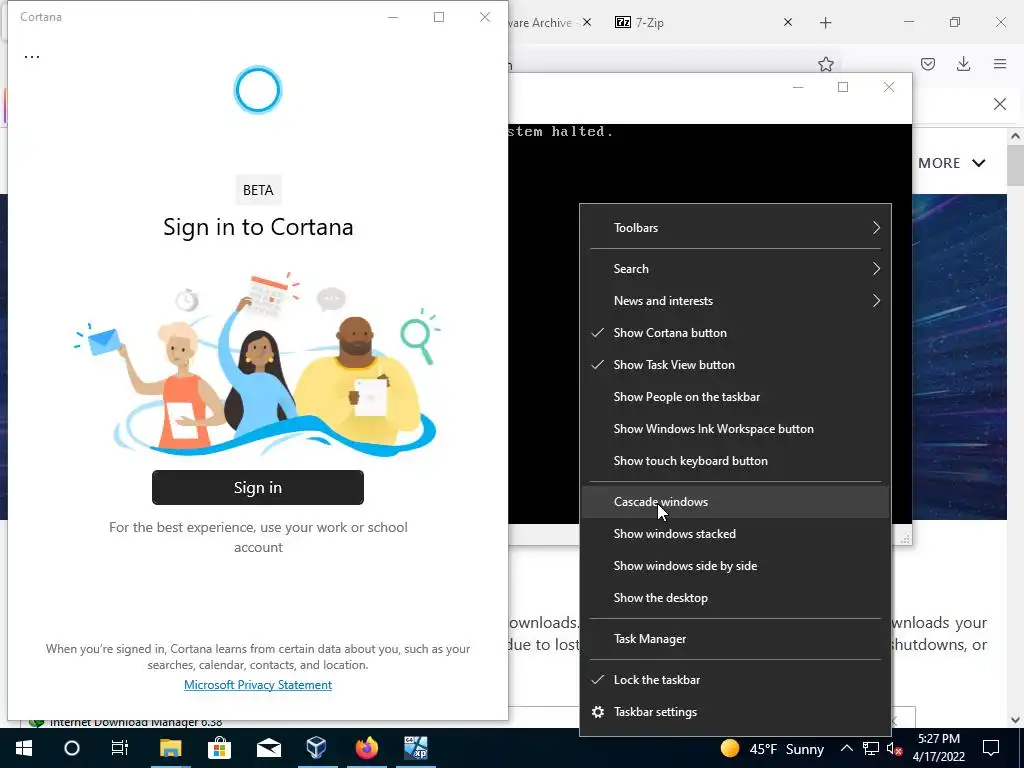
Task: Expand the Toolbars submenu
Action: coord(735,228)
